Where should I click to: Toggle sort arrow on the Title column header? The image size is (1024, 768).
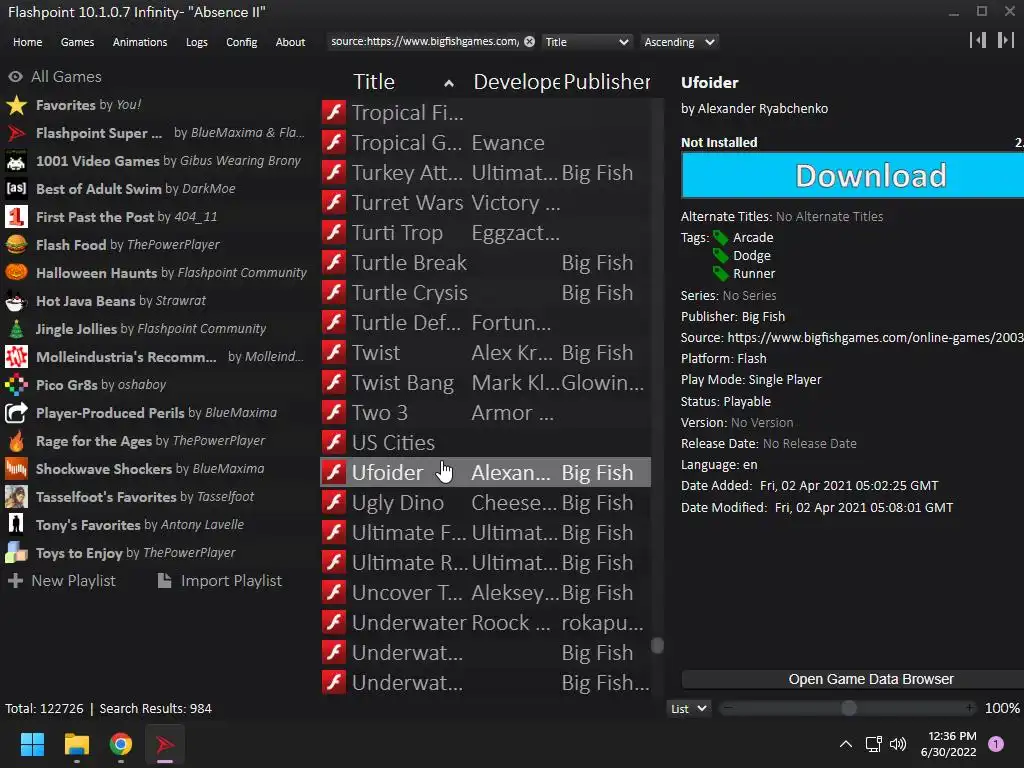(449, 83)
